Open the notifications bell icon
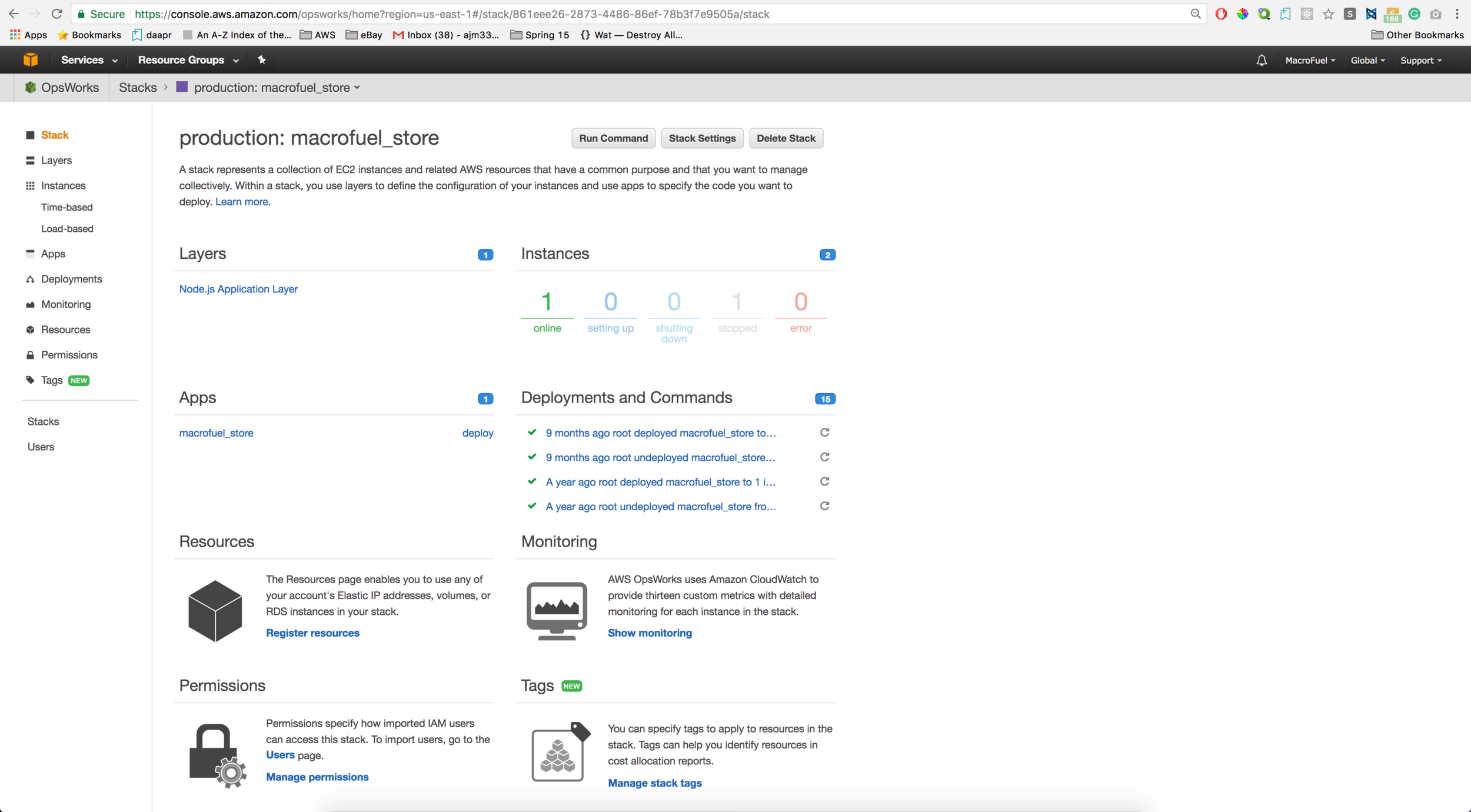Image resolution: width=1471 pixels, height=812 pixels. (x=1262, y=60)
